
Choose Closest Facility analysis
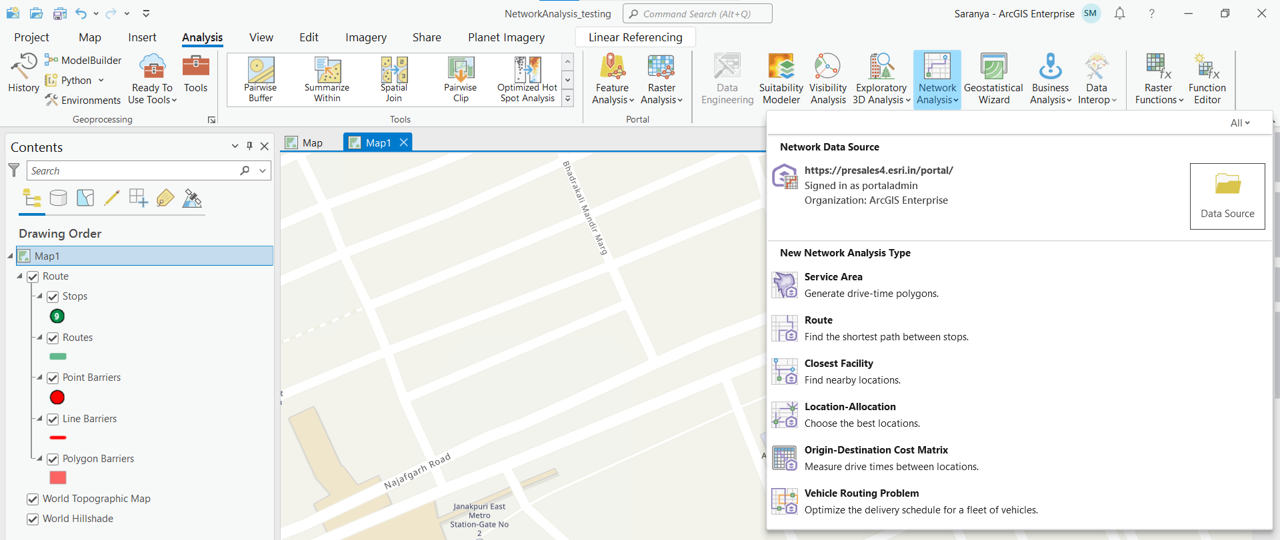point(1020,371)
